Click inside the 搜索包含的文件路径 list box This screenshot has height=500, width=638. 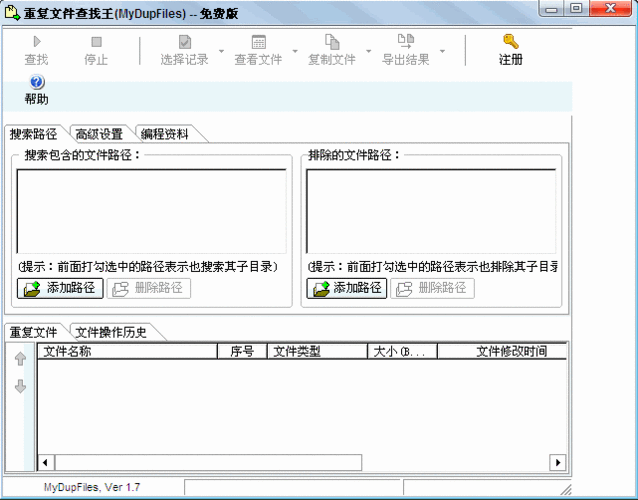151,211
